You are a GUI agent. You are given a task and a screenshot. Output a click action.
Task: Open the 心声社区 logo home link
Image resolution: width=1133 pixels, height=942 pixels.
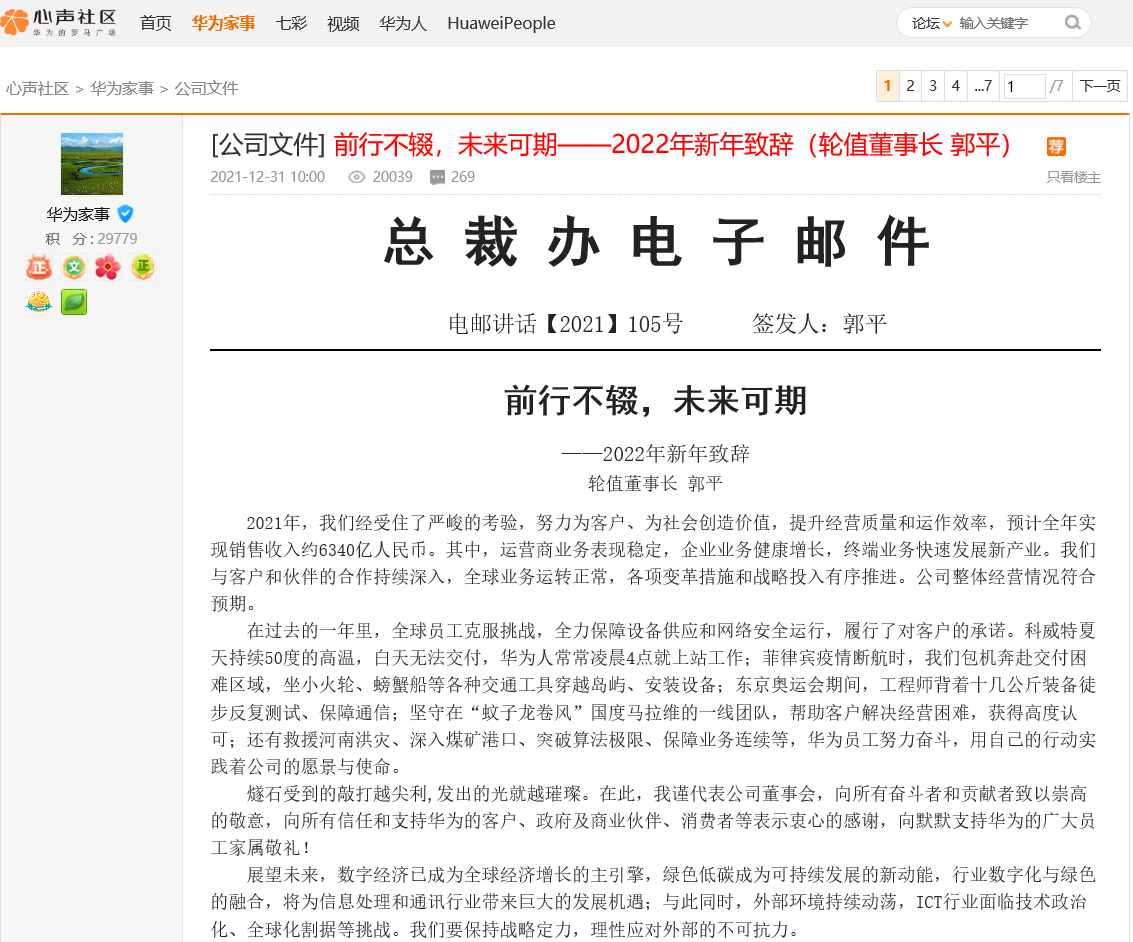pyautogui.click(x=59, y=22)
